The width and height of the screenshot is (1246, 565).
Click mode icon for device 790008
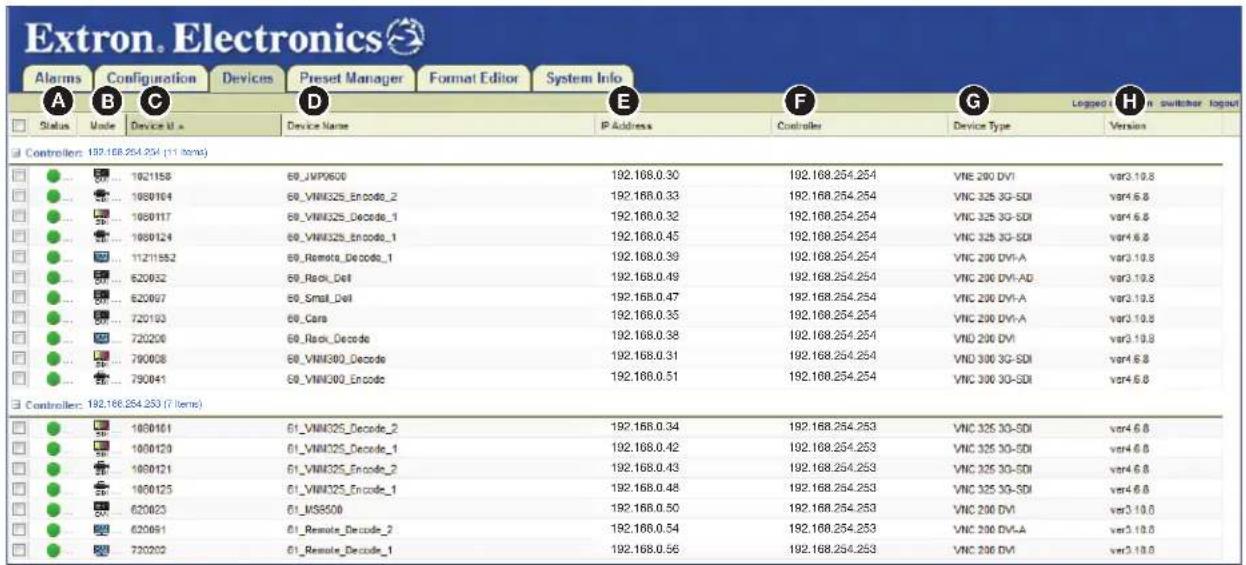(101, 359)
